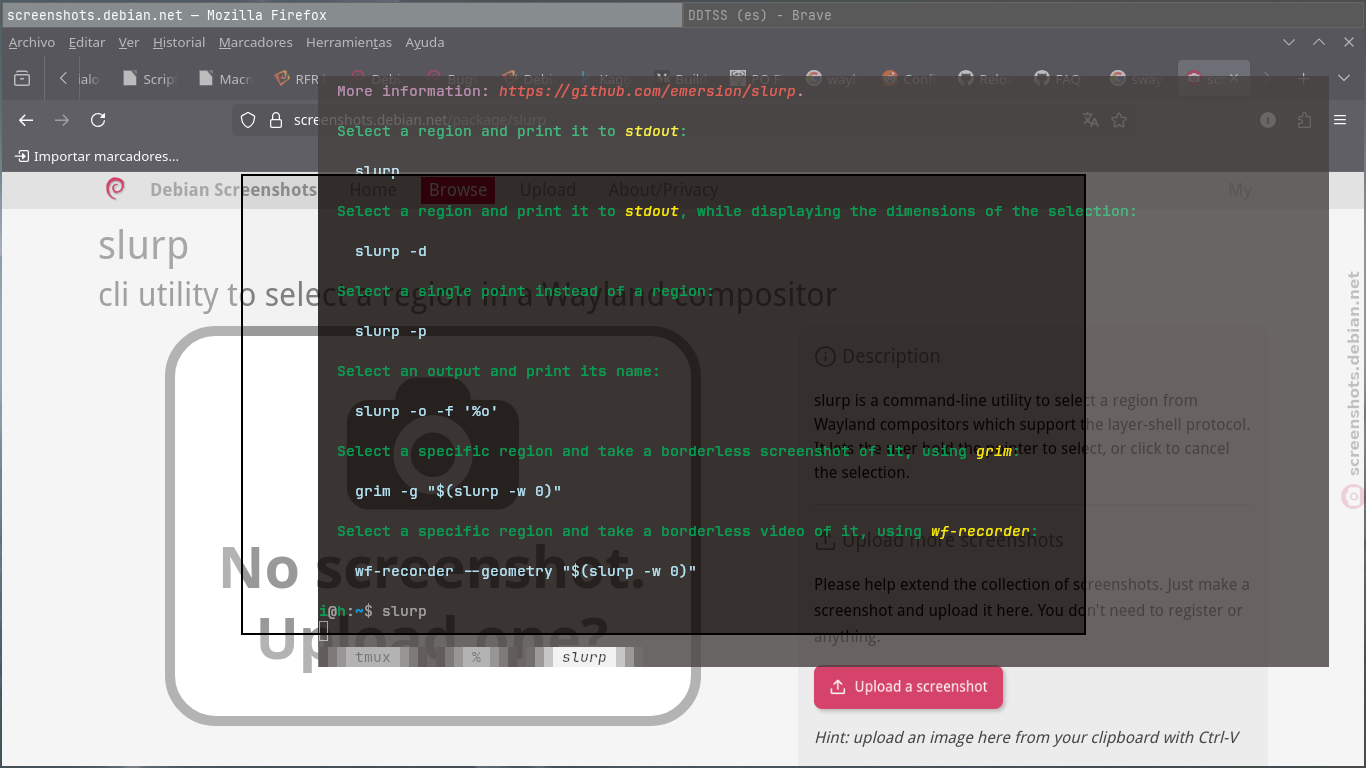Click the github.com/emersion/slurp link in terminal
The image size is (1366, 768).
pos(647,91)
